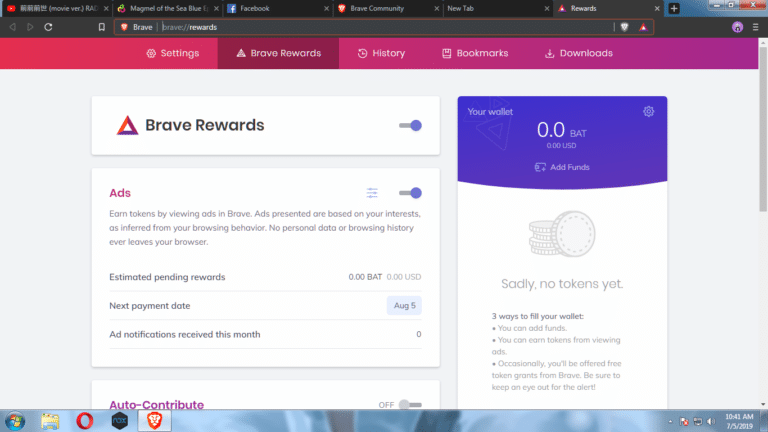Viewport: 768px width, 432px height.
Task: Bookmark this page with bookmark icon
Action: coord(101,27)
